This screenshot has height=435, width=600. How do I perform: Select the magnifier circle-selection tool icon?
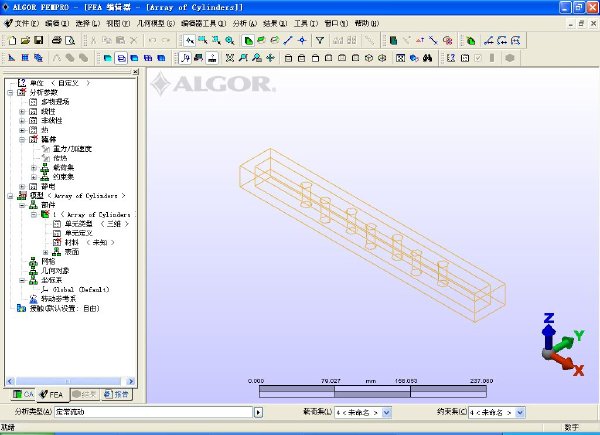(x=230, y=40)
